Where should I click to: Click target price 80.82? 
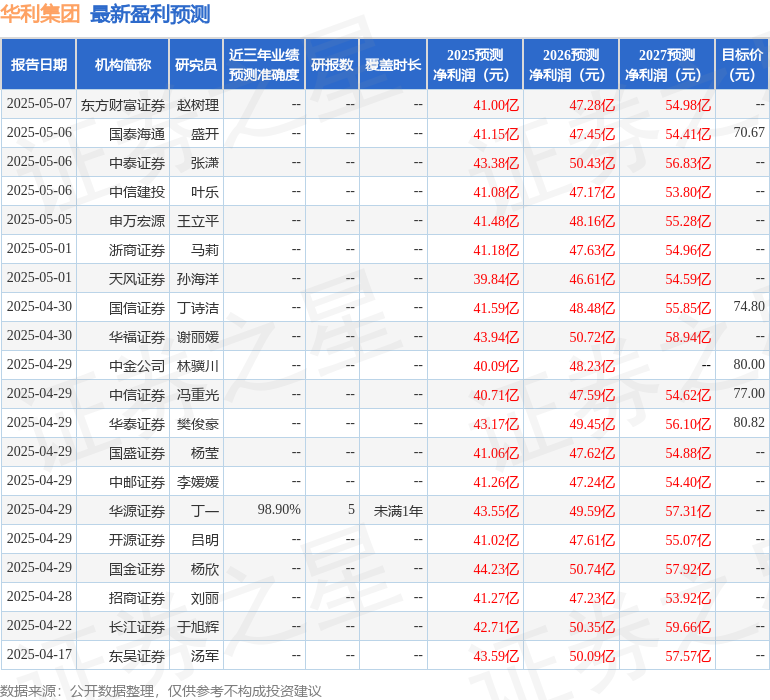(749, 422)
